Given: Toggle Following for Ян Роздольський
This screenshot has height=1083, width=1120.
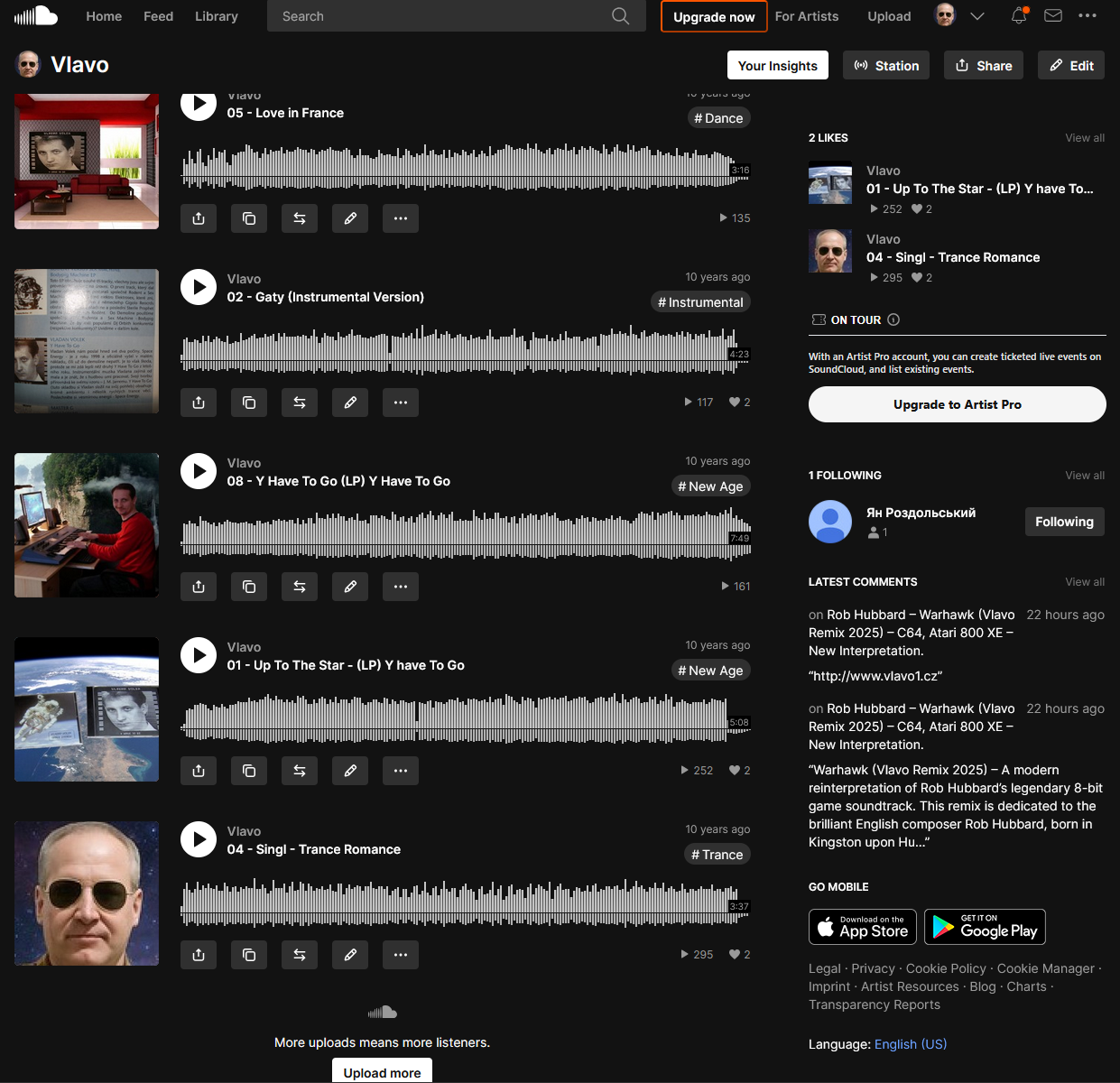Looking at the screenshot, I should (1064, 522).
